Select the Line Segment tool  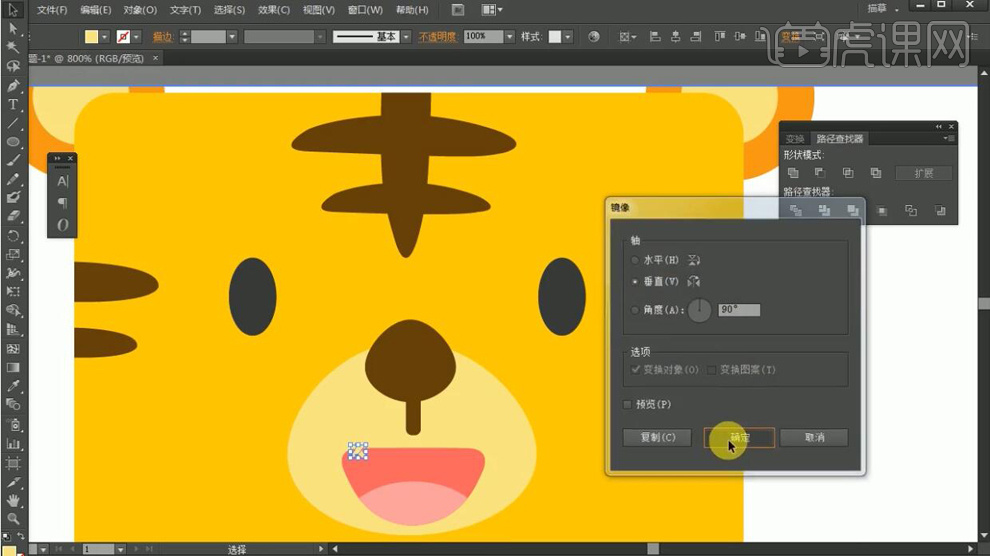[13, 124]
